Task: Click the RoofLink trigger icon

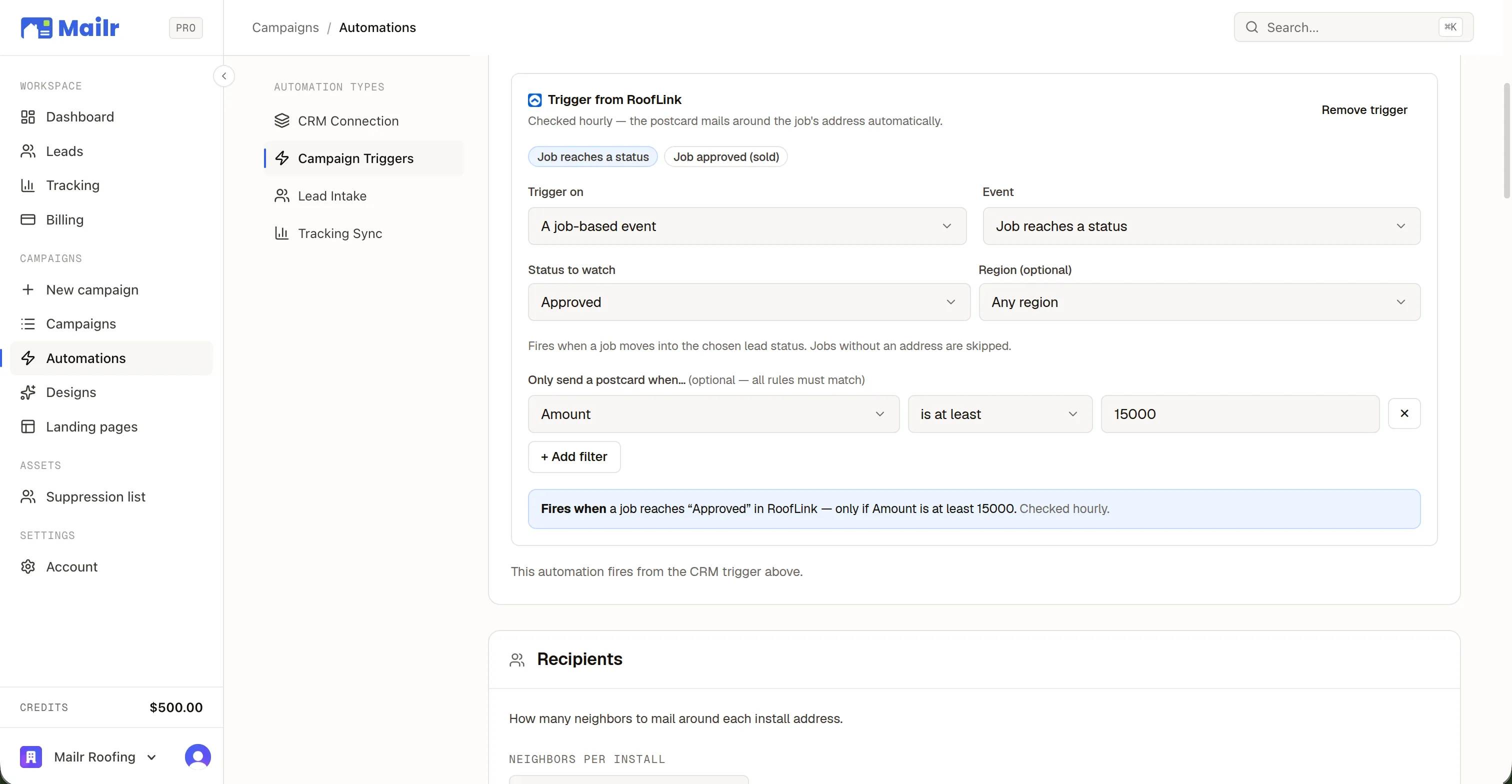Action: coord(534,100)
